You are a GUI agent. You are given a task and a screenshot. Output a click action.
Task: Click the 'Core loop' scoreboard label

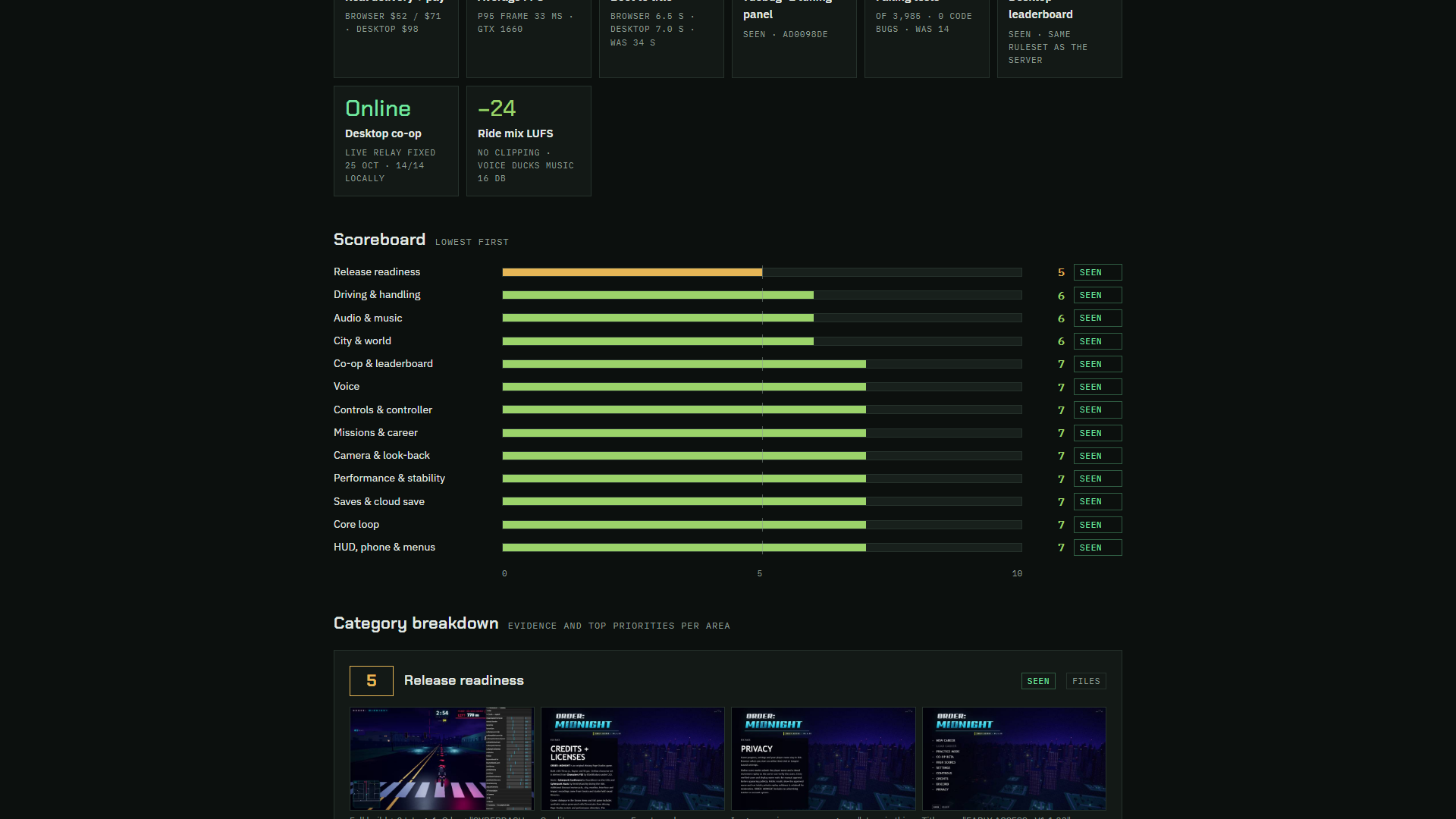[x=356, y=524]
